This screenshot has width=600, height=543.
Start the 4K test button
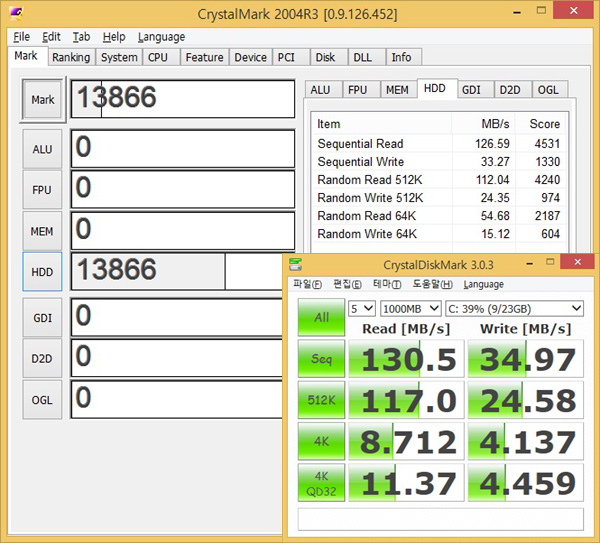(321, 441)
